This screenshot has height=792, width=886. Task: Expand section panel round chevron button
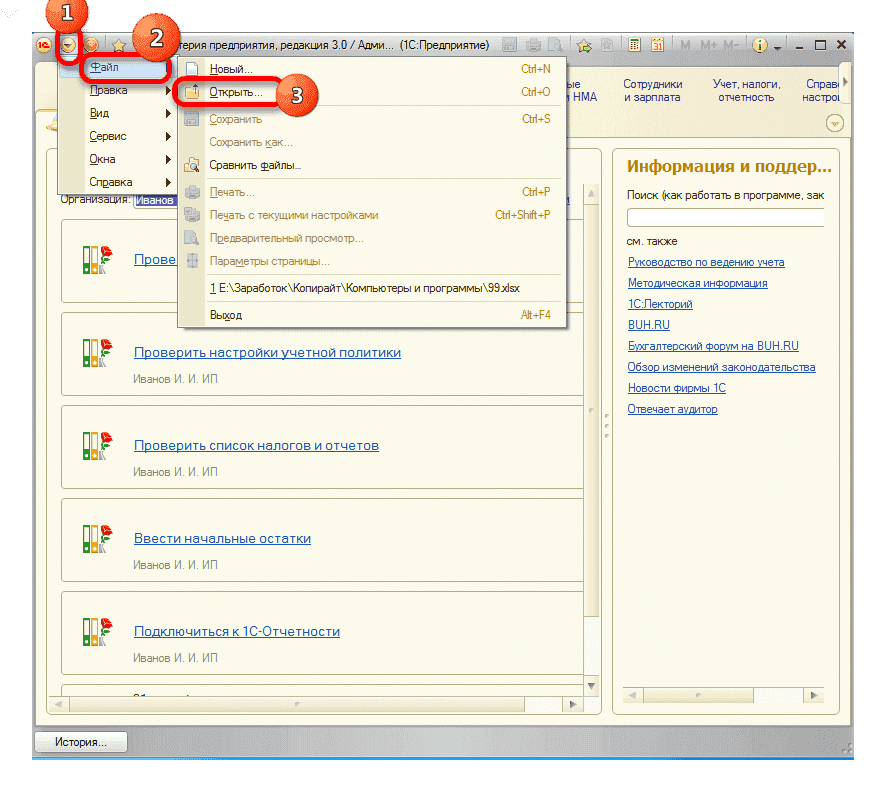[x=835, y=123]
